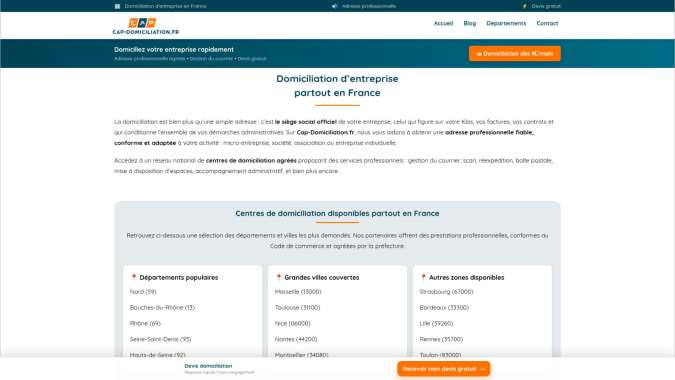The height and width of the screenshot is (380, 675).
Task: Go to the Blog page
Action: pyautogui.click(x=470, y=23)
